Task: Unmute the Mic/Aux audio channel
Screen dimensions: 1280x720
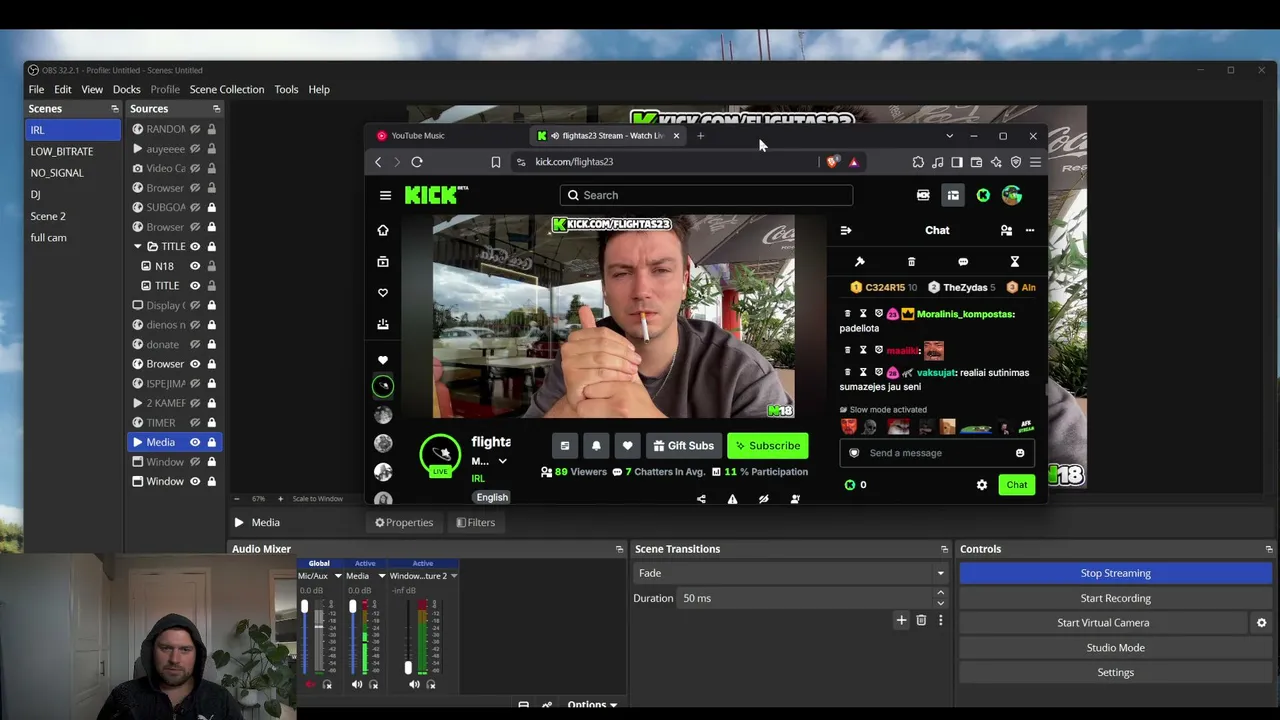Action: point(309,685)
